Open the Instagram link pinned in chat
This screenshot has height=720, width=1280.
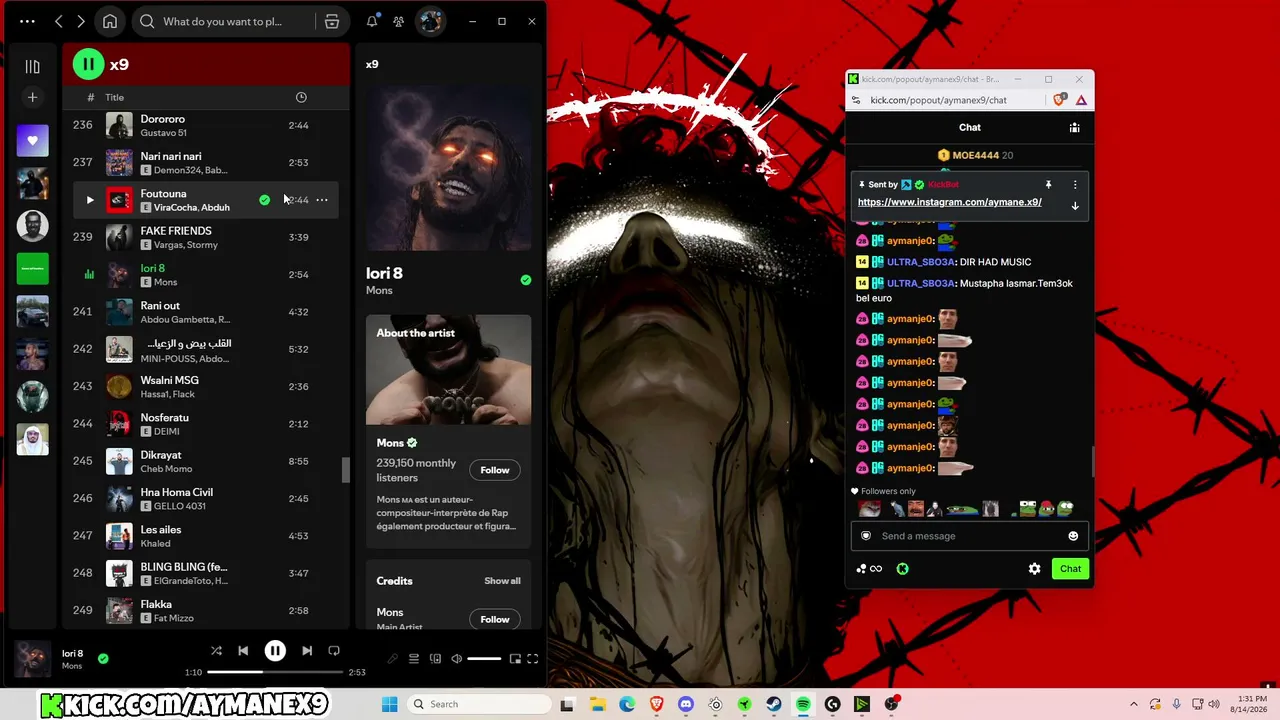(950, 202)
